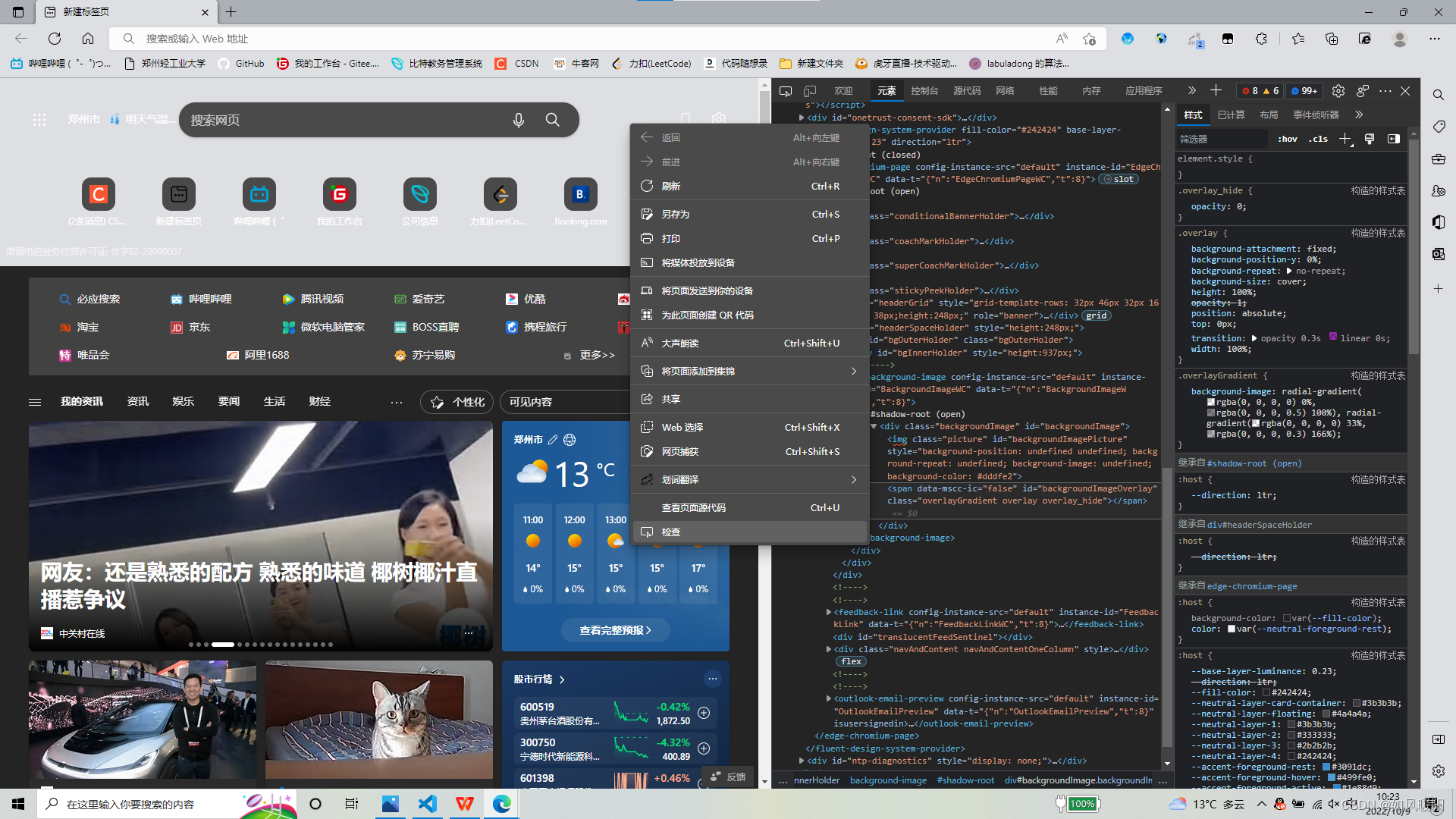Expand the navAndContent div node
1456x819 pixels.
[x=828, y=649]
